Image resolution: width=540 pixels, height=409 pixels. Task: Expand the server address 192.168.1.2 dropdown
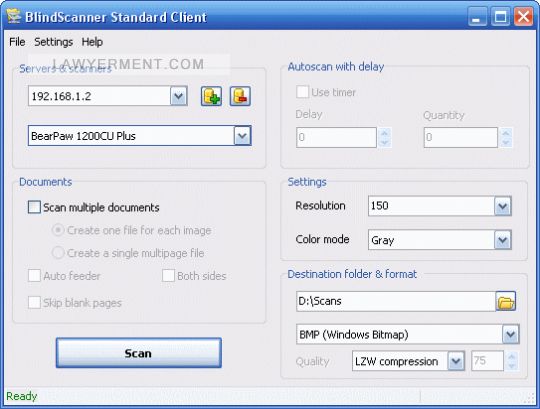(179, 96)
